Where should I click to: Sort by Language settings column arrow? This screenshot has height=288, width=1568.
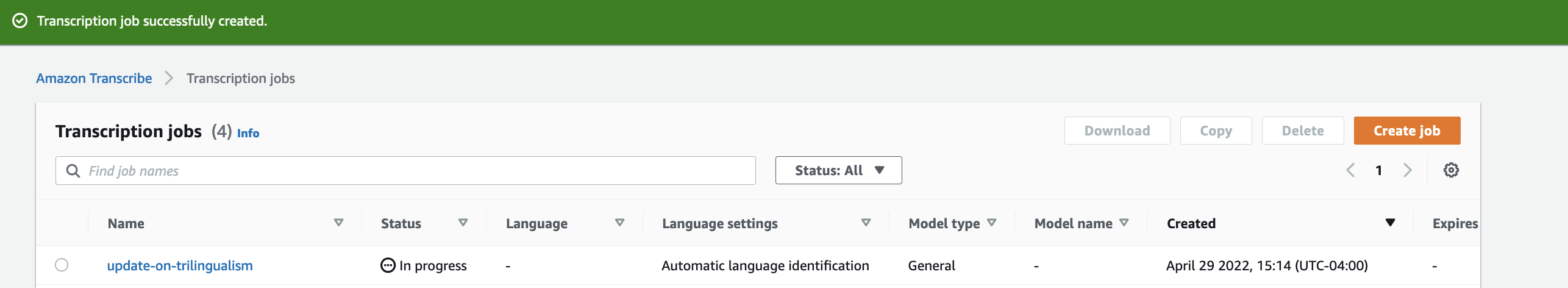pyautogui.click(x=866, y=223)
